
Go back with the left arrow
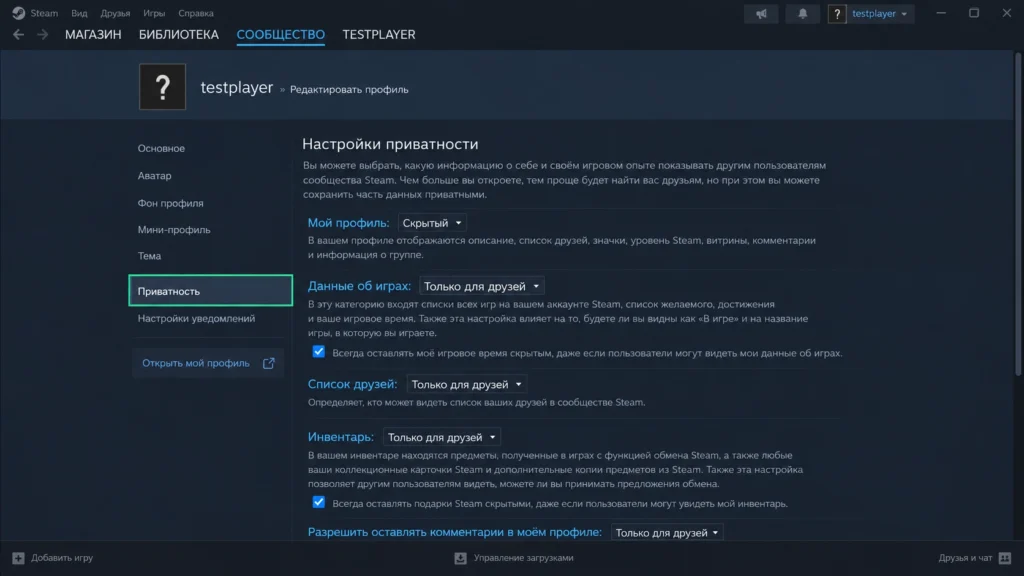[x=18, y=35]
